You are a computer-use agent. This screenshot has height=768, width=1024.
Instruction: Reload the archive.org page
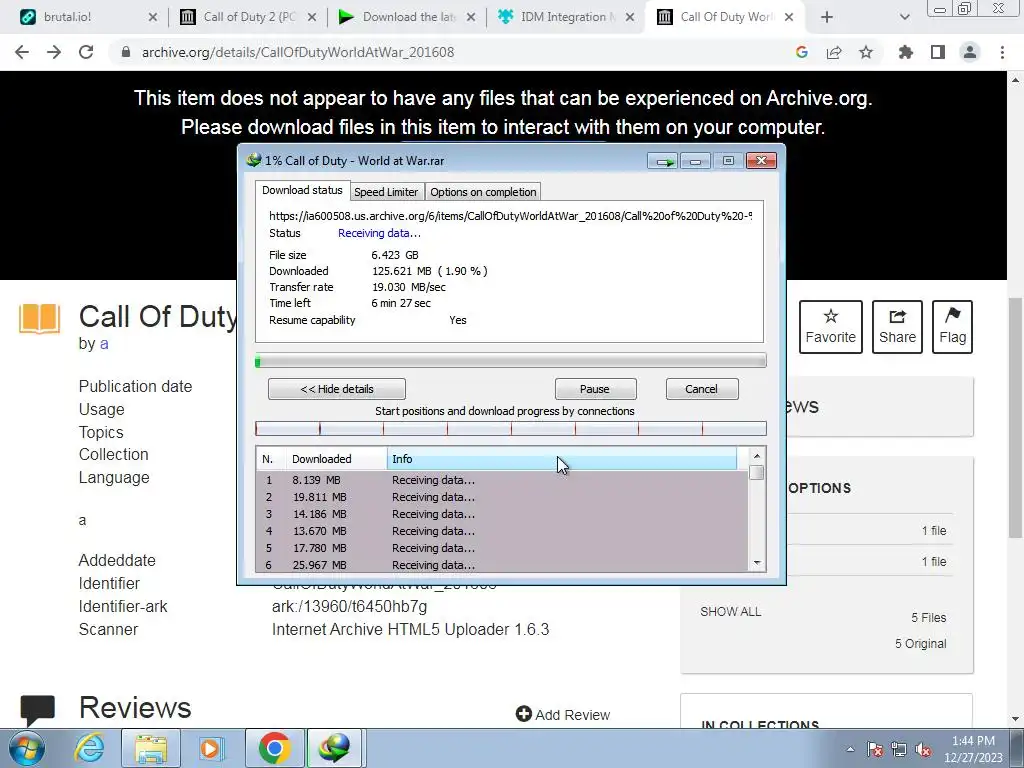[86, 52]
